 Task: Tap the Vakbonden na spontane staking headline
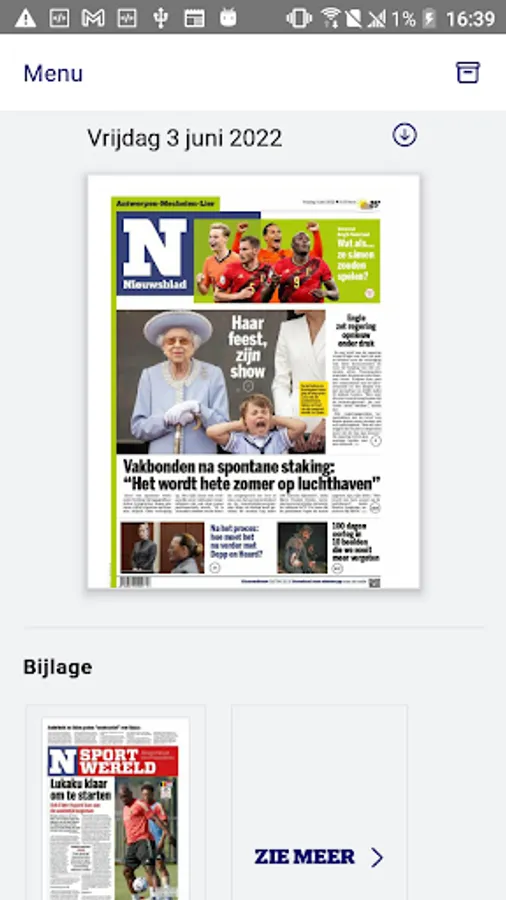pos(252,475)
